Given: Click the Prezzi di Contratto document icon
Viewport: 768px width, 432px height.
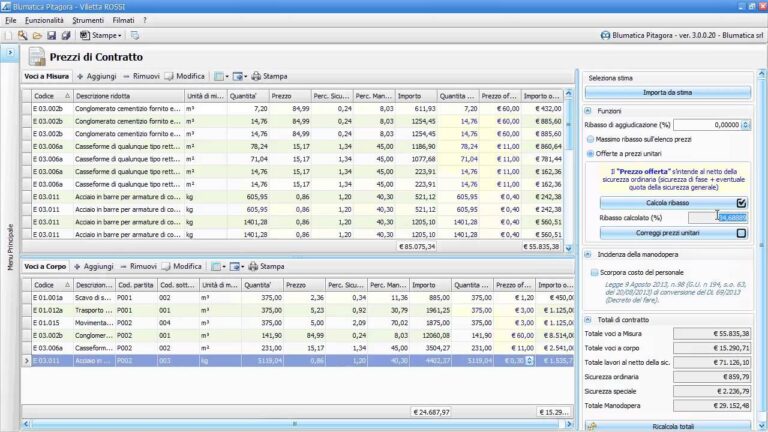Looking at the screenshot, I should [37, 57].
